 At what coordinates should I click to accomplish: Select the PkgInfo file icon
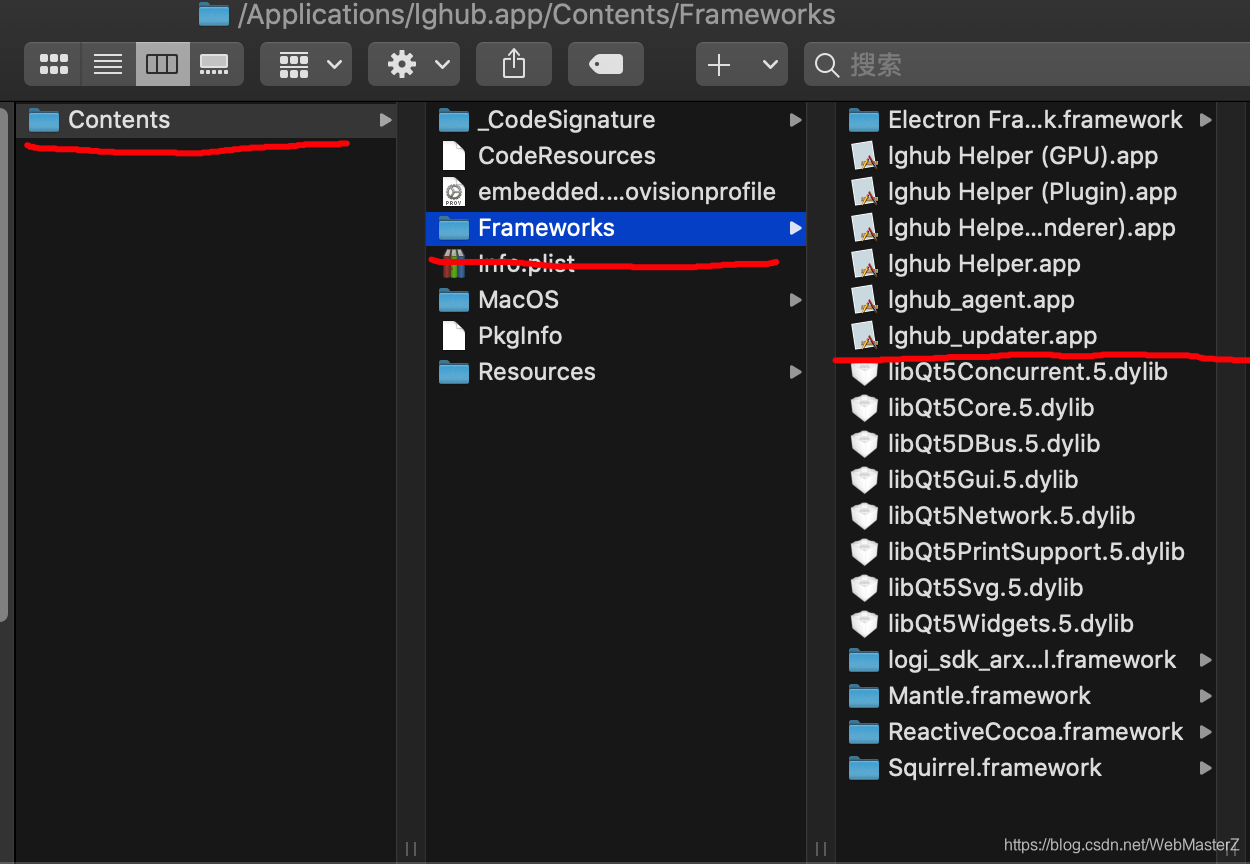[454, 336]
